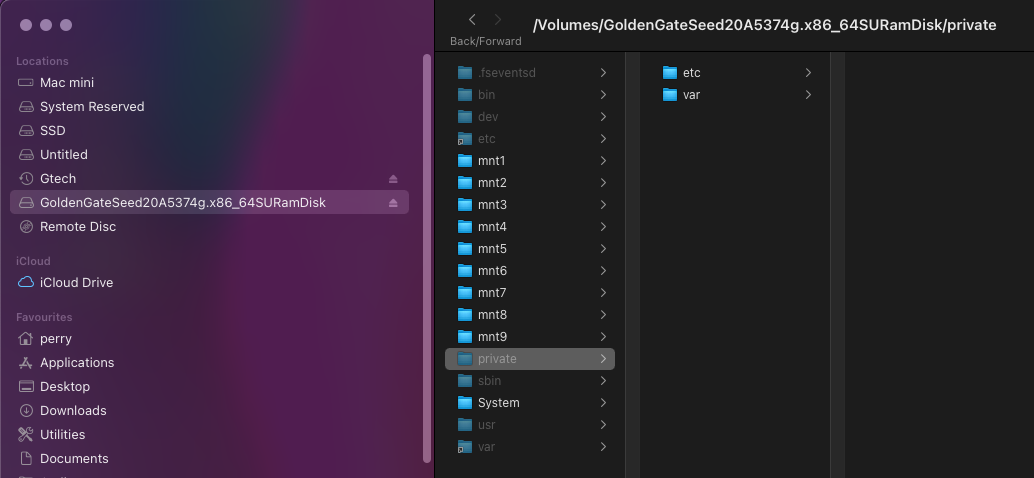Expand chevron next to System
1034x478 pixels.
[603, 403]
